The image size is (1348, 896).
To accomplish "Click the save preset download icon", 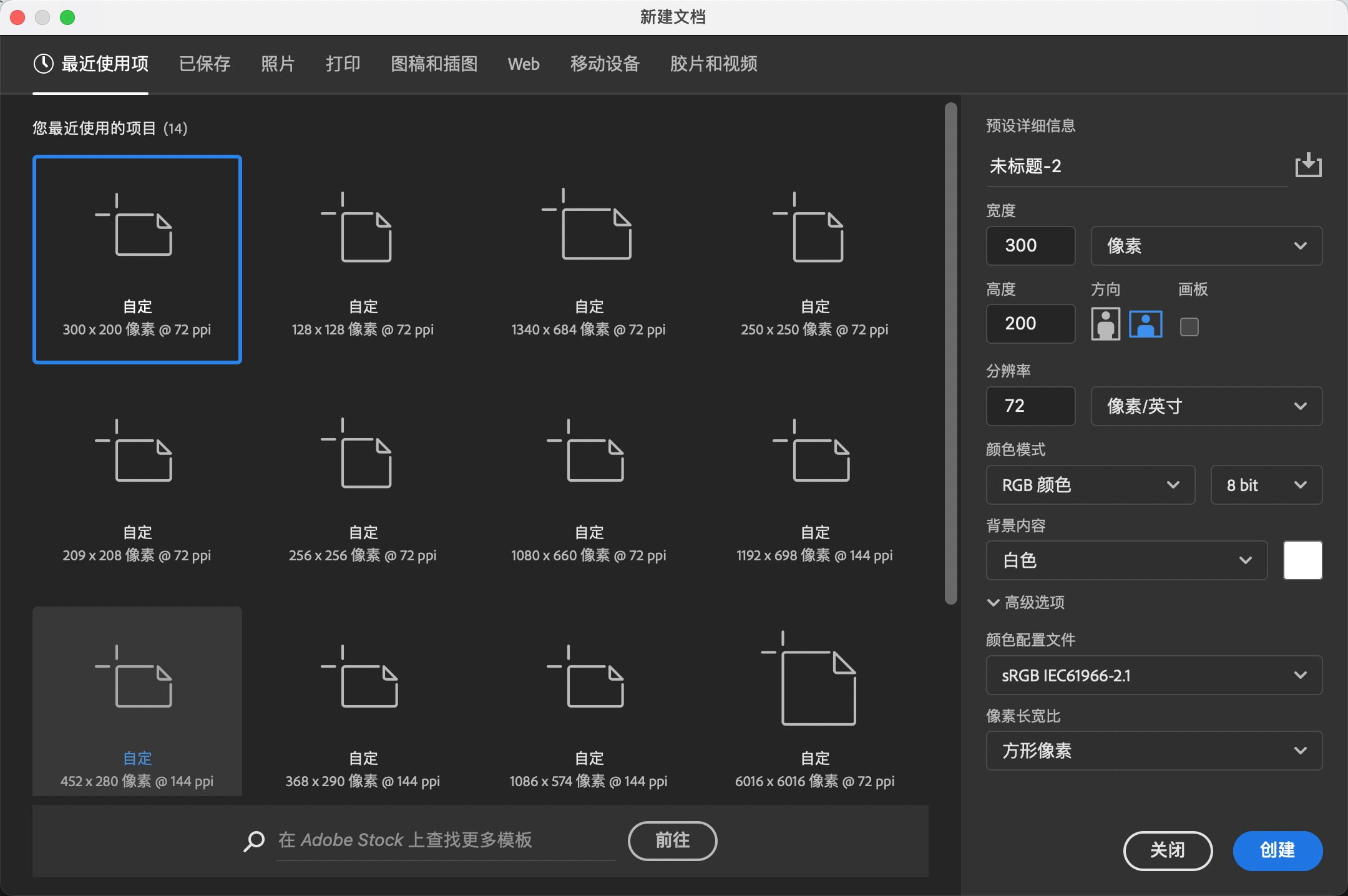I will 1307,165.
